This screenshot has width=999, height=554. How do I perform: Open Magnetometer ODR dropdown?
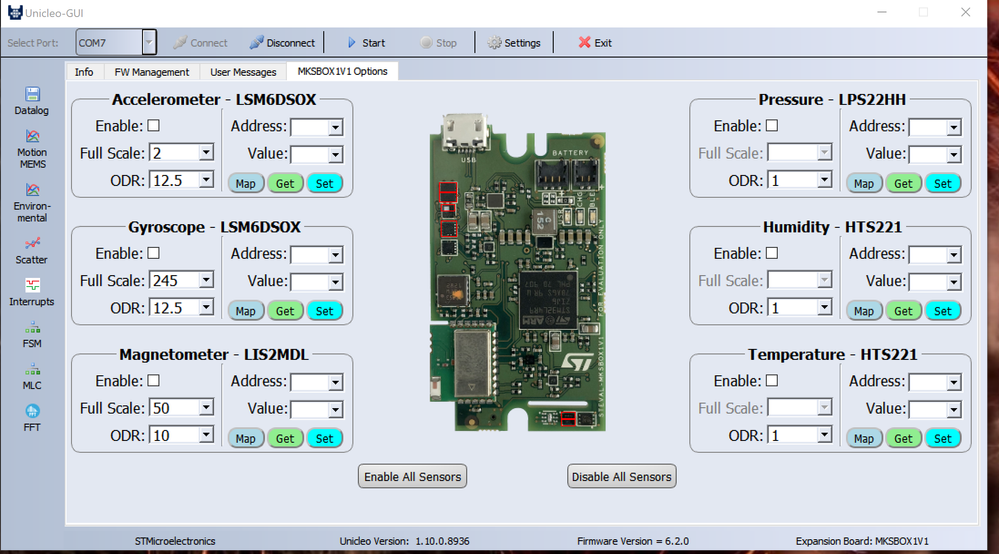206,435
